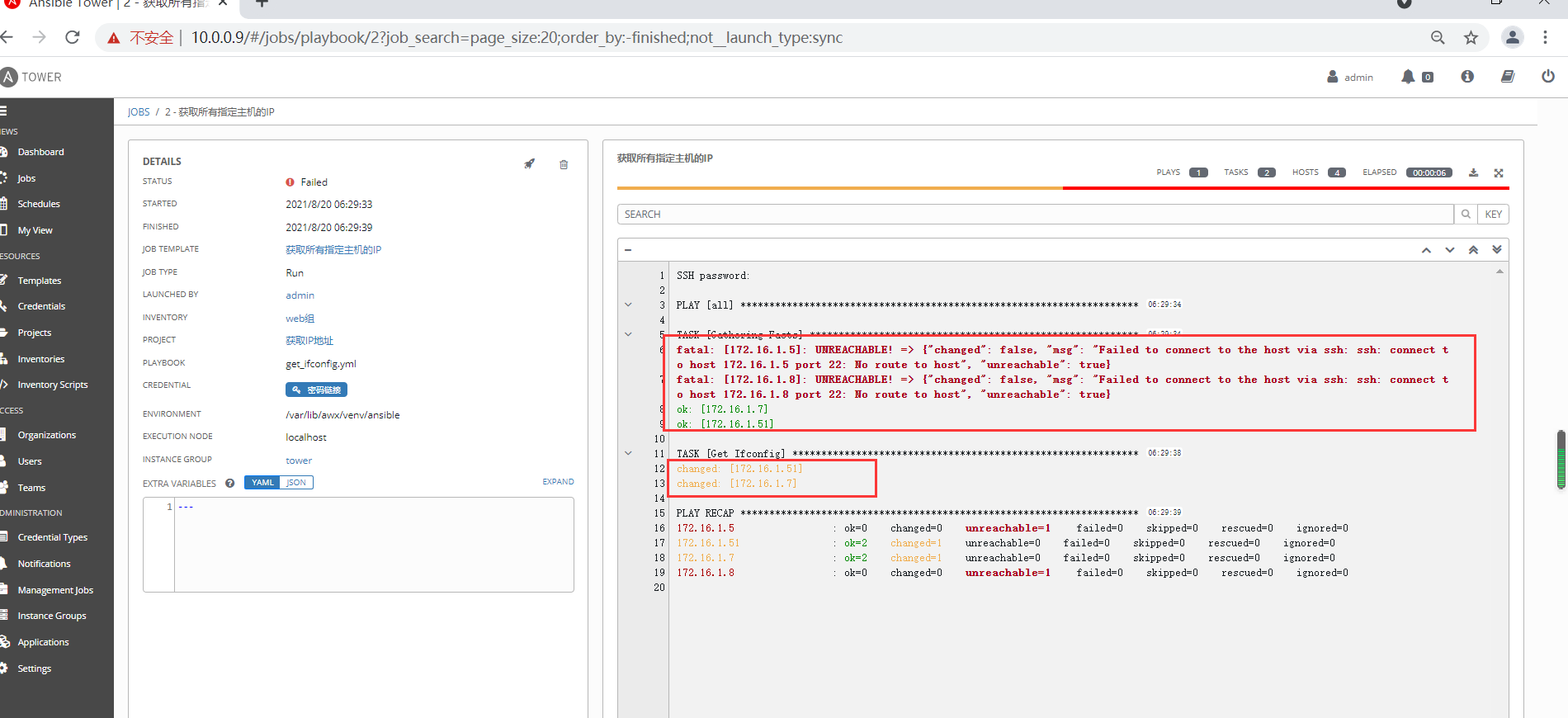Click the green page scrollbar thumb

1561,460
